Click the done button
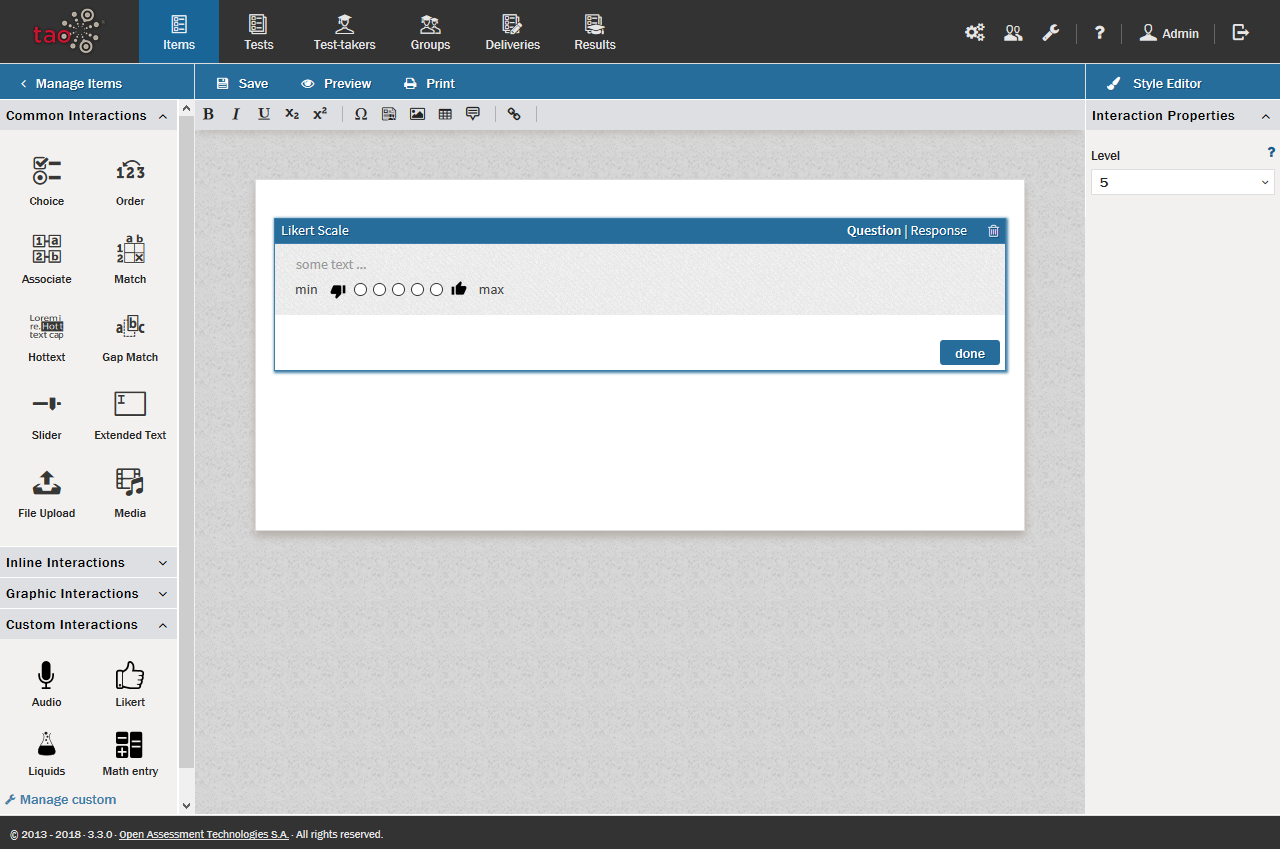The height and width of the screenshot is (849, 1280). (x=969, y=353)
